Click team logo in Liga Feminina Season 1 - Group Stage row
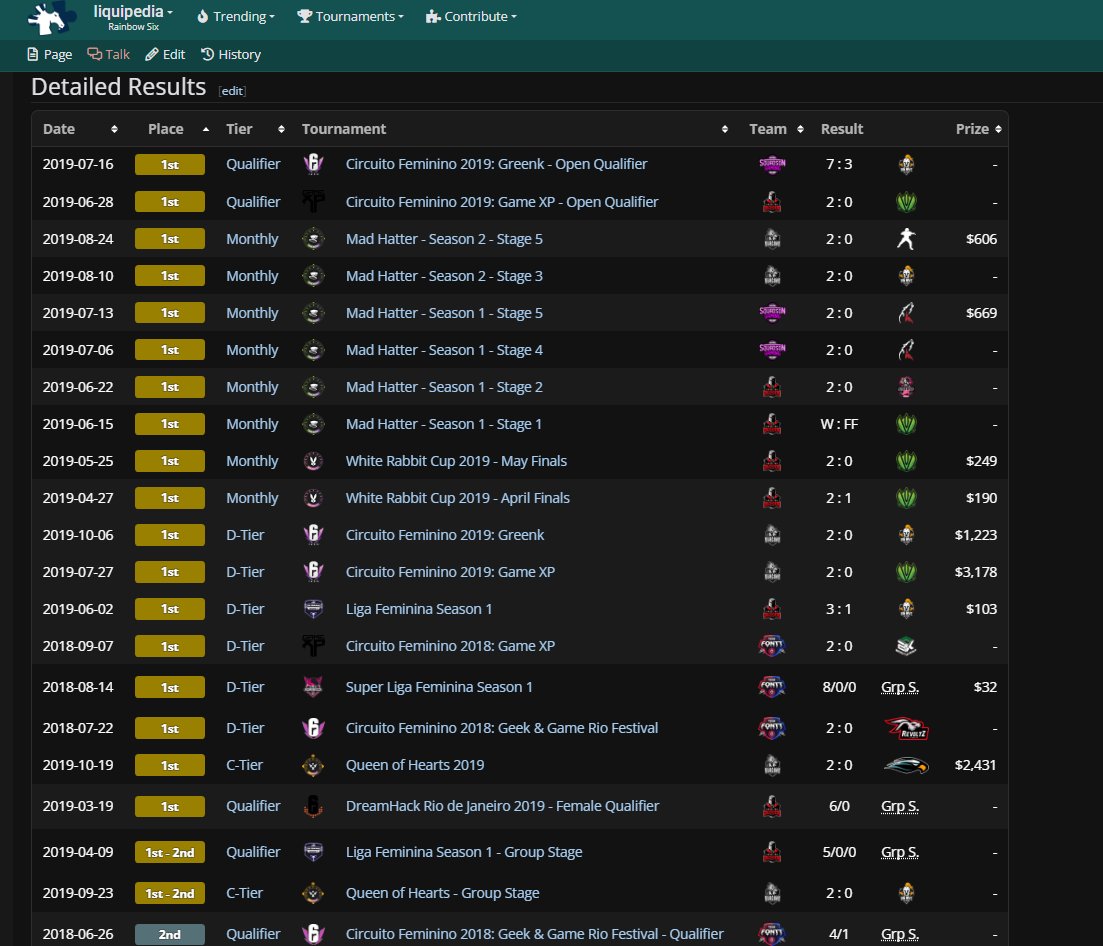This screenshot has height=946, width=1103. 772,852
